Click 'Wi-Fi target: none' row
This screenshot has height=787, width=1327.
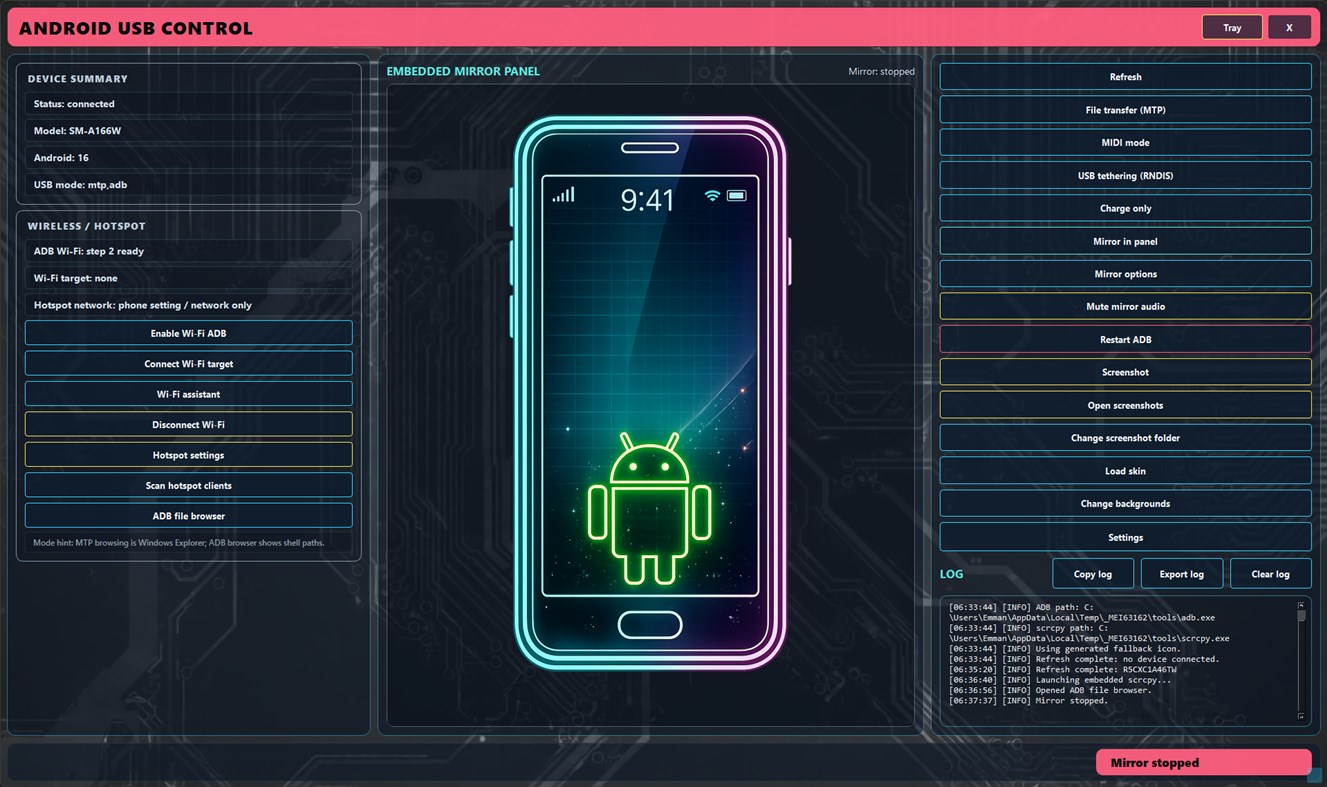(189, 278)
